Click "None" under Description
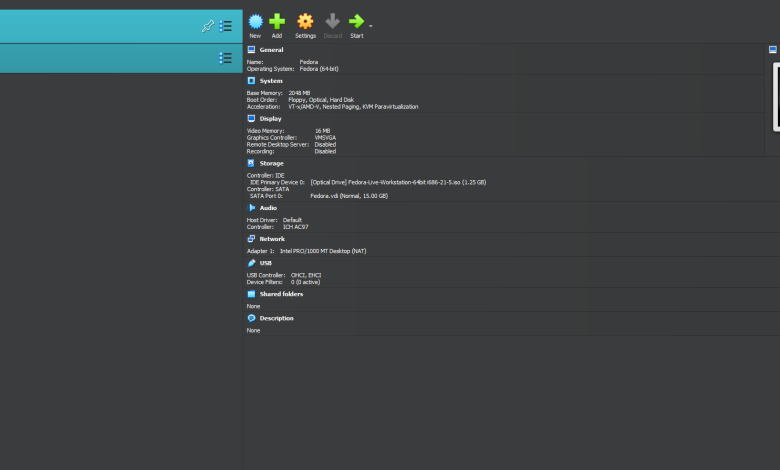The image size is (780, 470). pyautogui.click(x=253, y=331)
